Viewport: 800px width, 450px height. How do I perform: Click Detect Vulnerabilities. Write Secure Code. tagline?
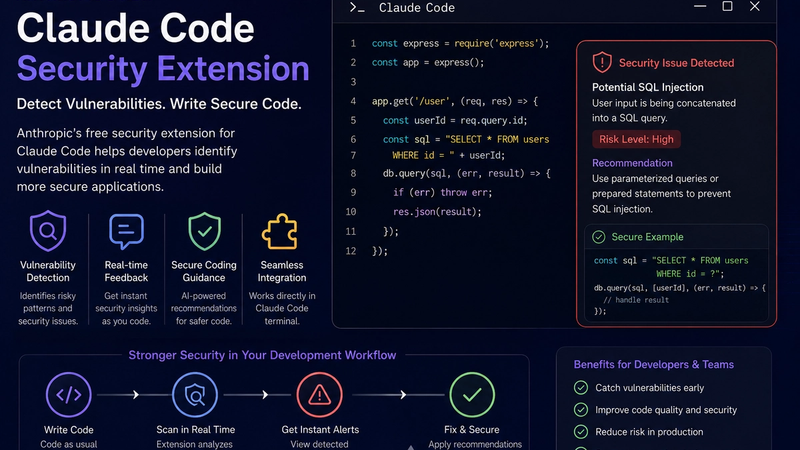click(159, 104)
